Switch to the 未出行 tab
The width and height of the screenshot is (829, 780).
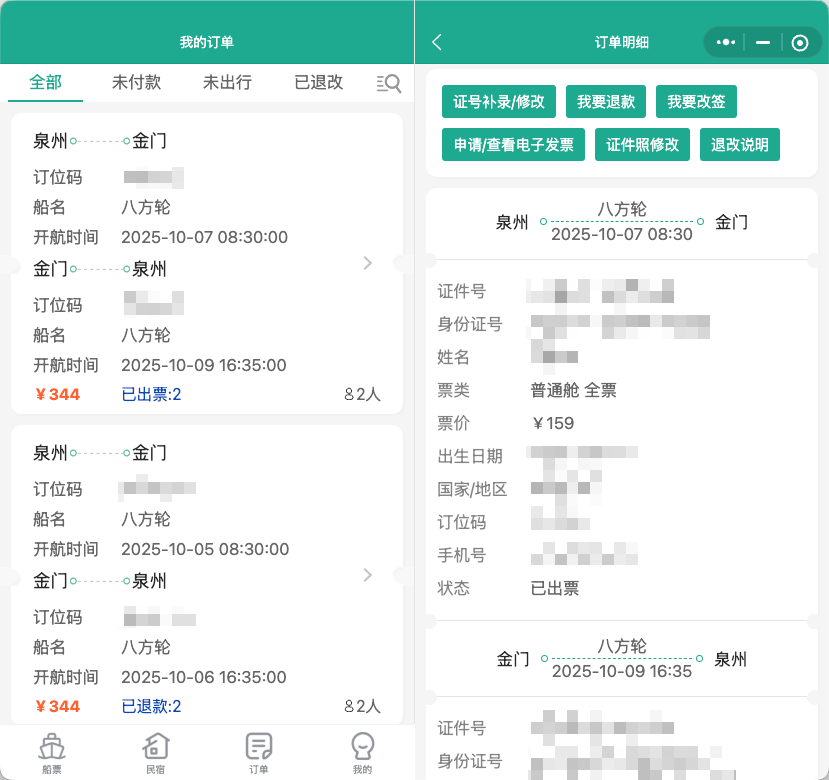pos(227,83)
